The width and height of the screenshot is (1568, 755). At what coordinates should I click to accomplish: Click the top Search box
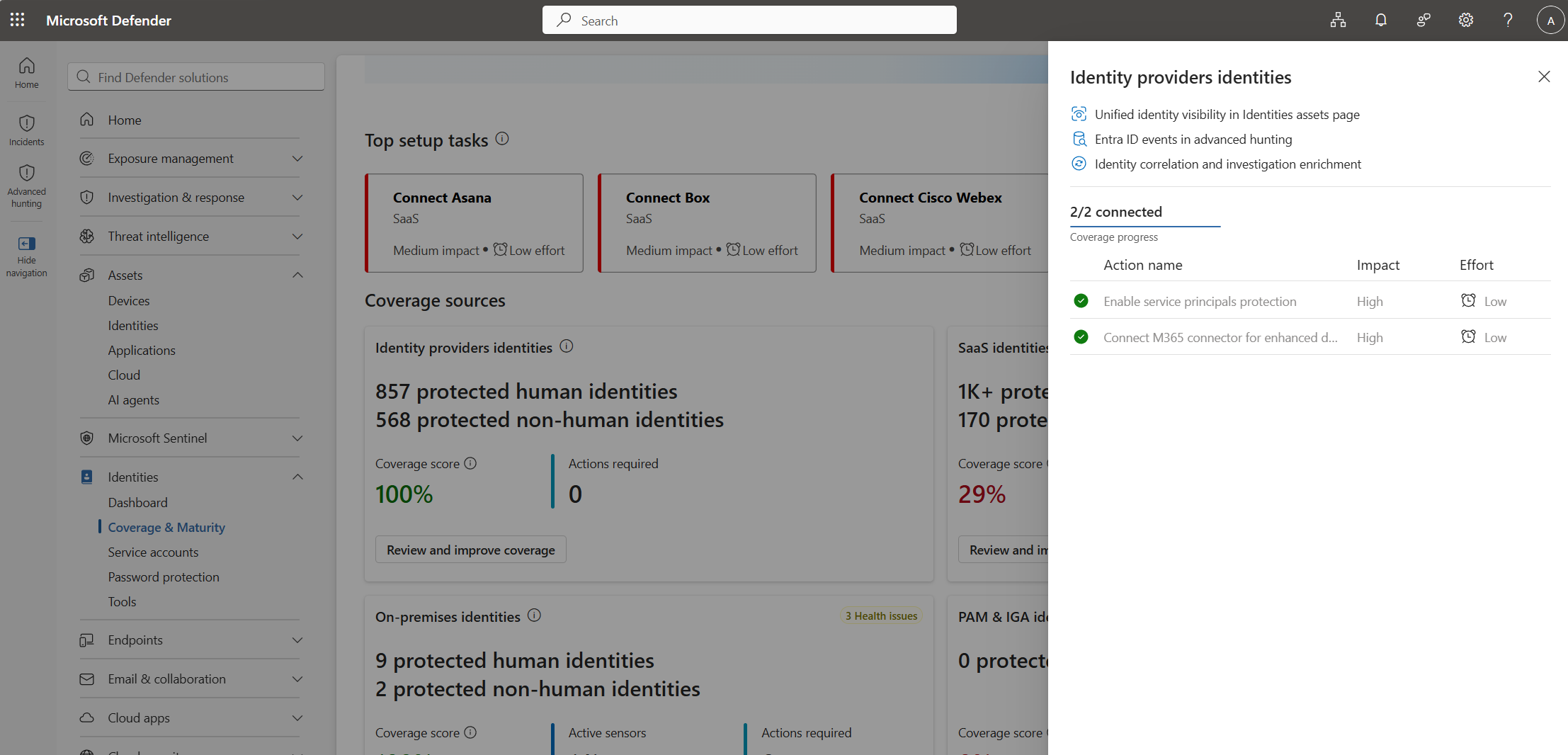(749, 20)
